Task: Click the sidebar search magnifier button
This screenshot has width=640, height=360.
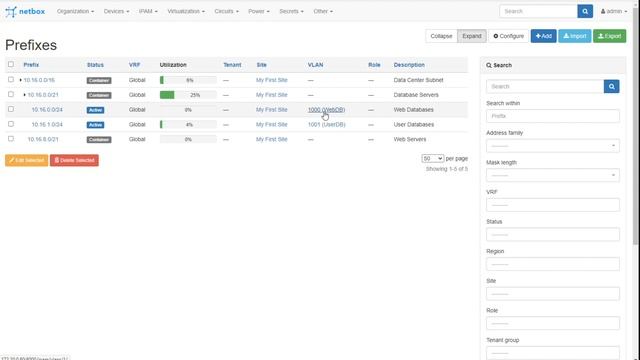Action: coord(611,87)
